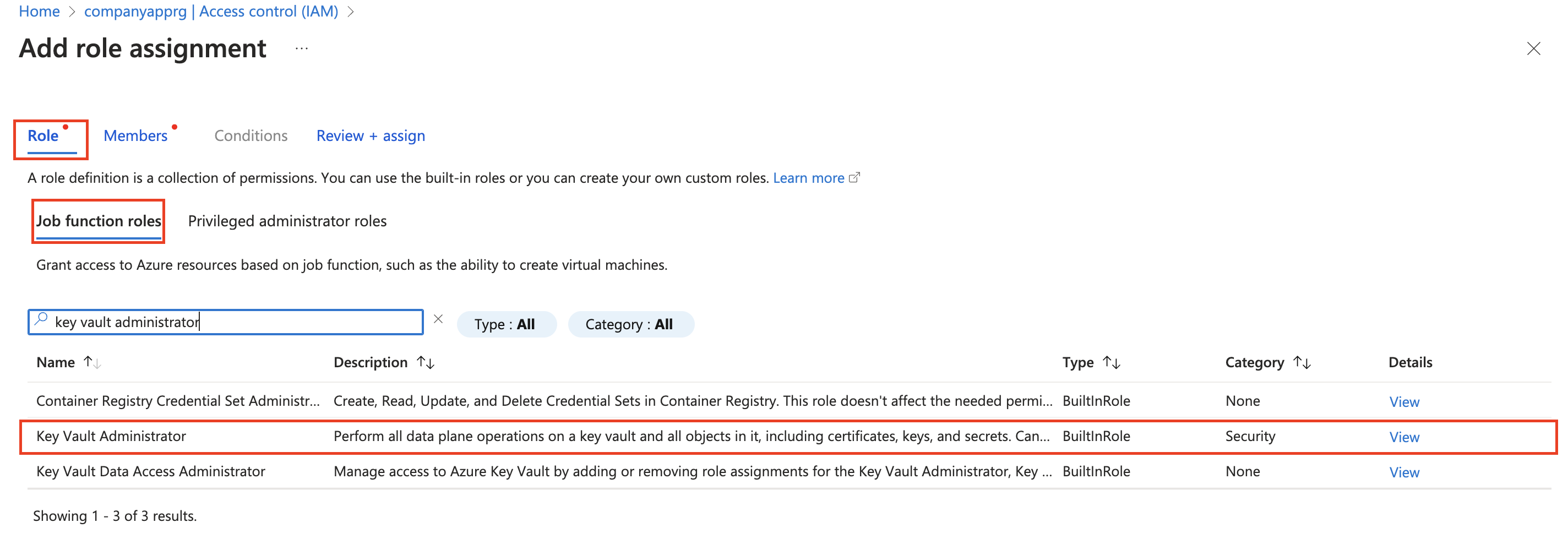
Task: Open the more options ellipsis menu
Action: pyautogui.click(x=301, y=48)
